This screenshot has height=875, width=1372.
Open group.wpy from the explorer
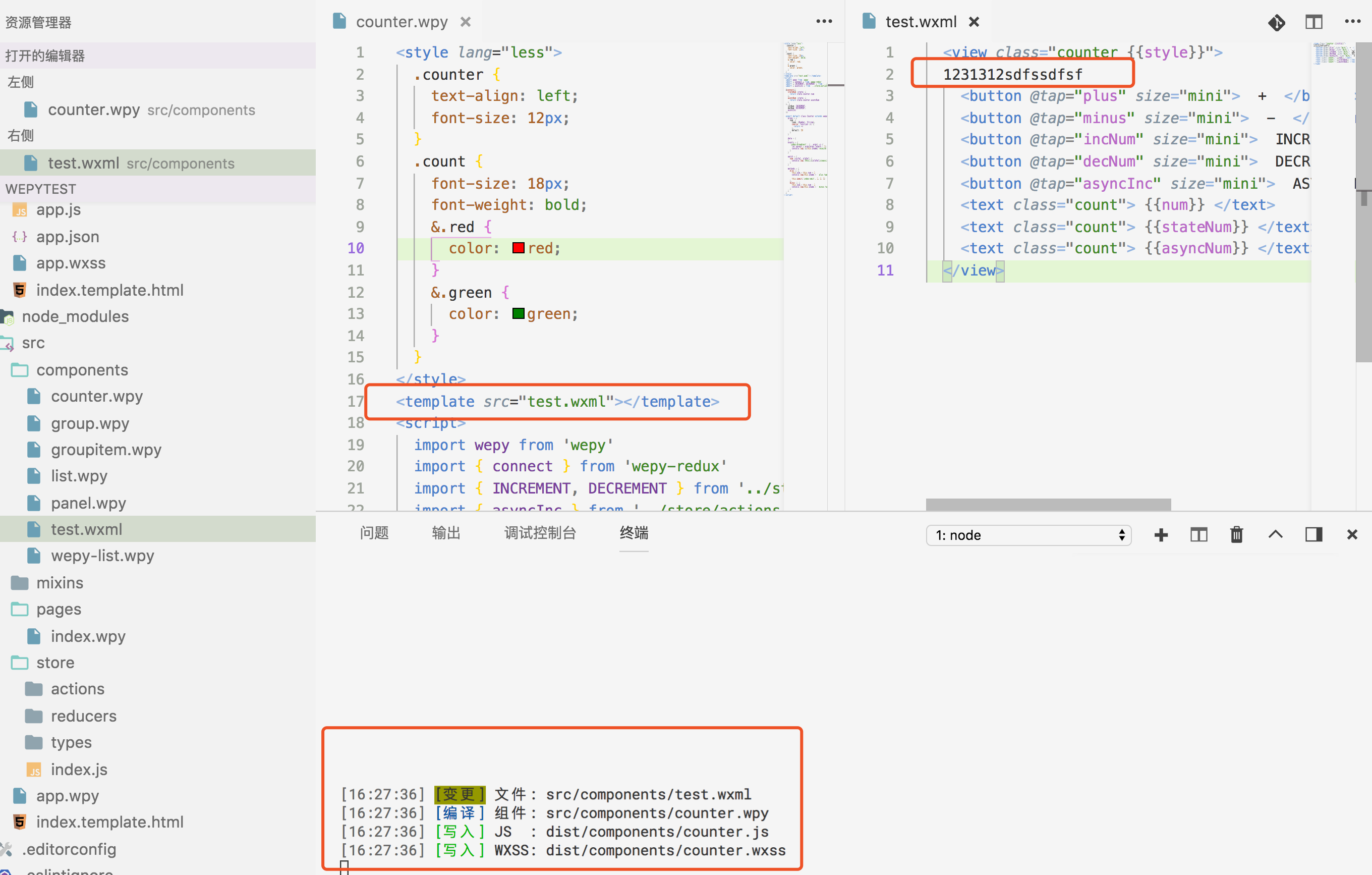pyautogui.click(x=90, y=423)
